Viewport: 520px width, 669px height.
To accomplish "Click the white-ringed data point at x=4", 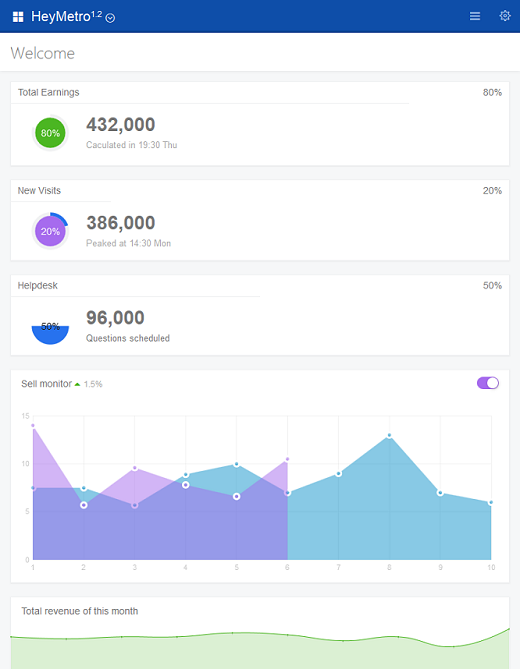I will click(186, 485).
